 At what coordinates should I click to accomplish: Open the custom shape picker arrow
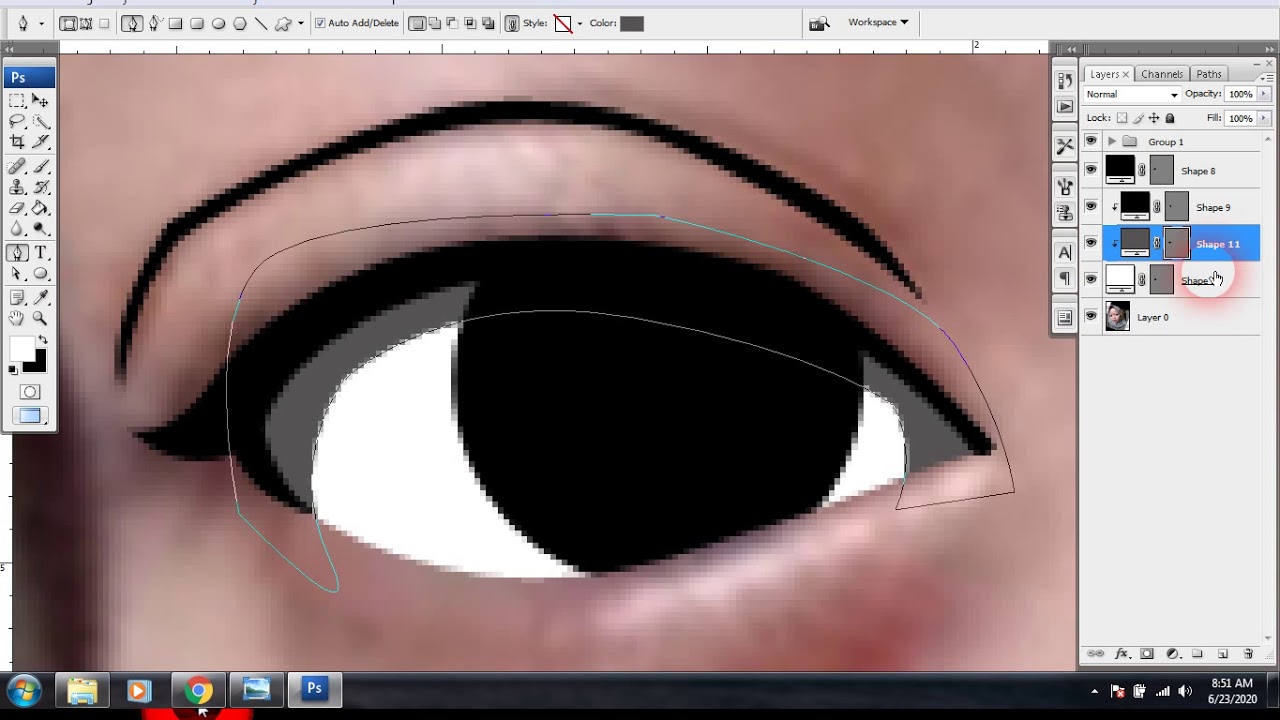pos(301,23)
